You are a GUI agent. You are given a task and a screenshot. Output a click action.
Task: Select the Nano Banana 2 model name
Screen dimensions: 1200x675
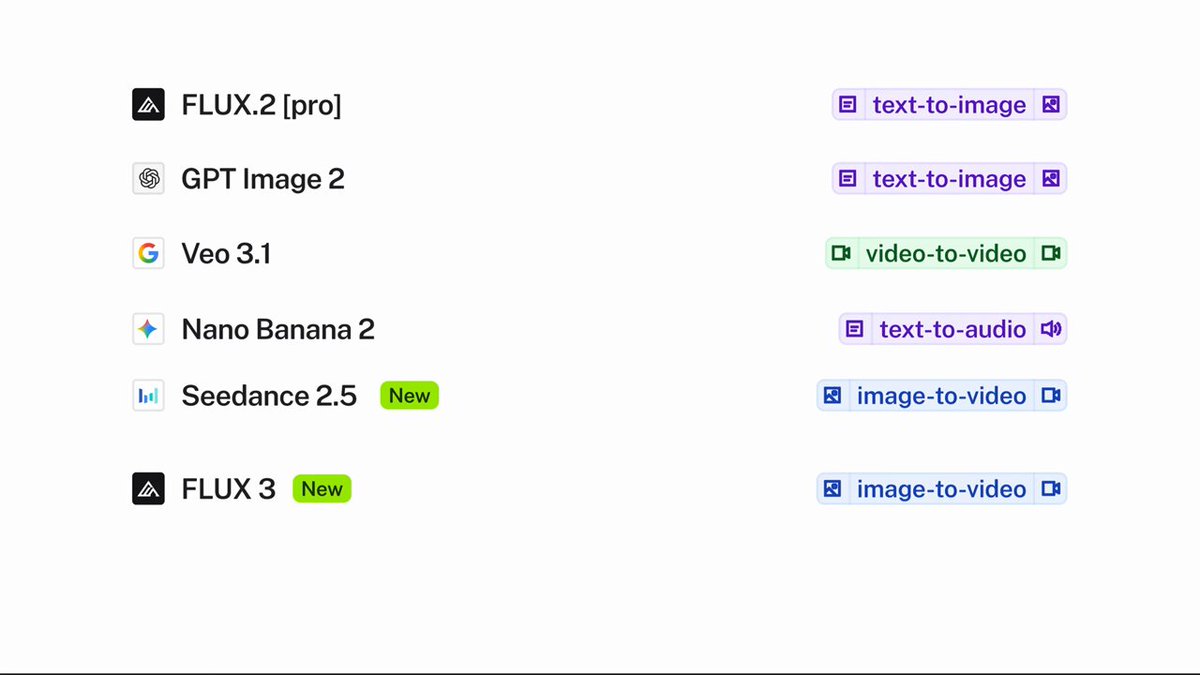coord(278,329)
